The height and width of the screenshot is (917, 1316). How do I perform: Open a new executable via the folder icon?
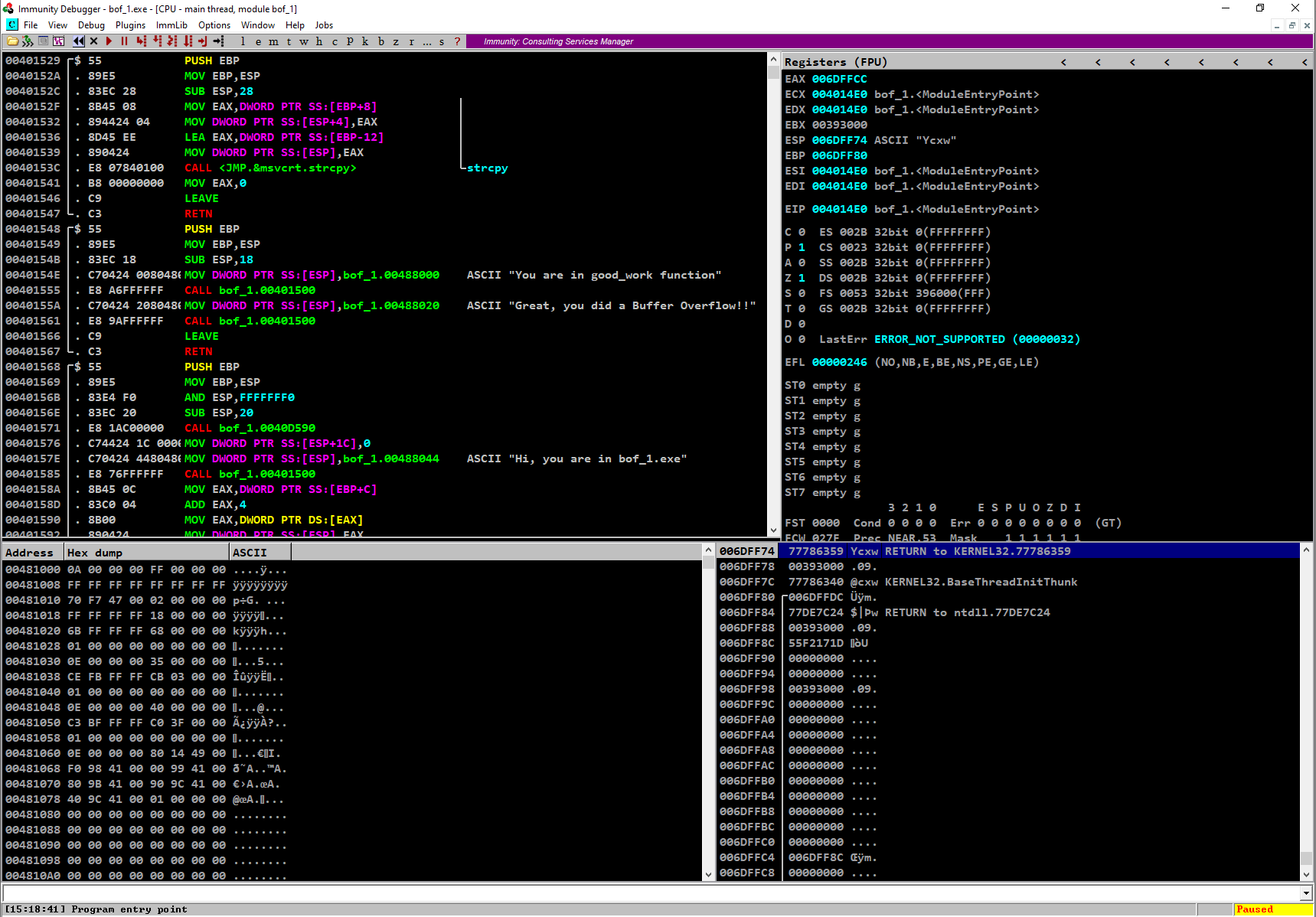coord(12,41)
